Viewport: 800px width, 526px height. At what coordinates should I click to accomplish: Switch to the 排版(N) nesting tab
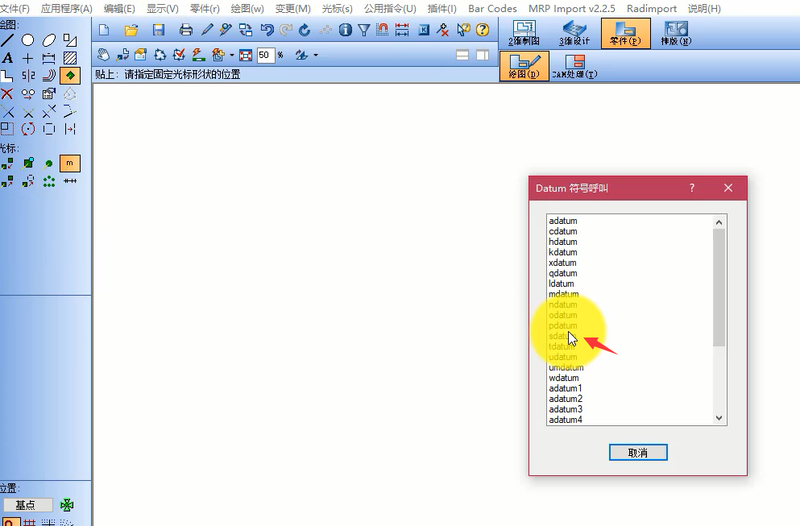676,34
